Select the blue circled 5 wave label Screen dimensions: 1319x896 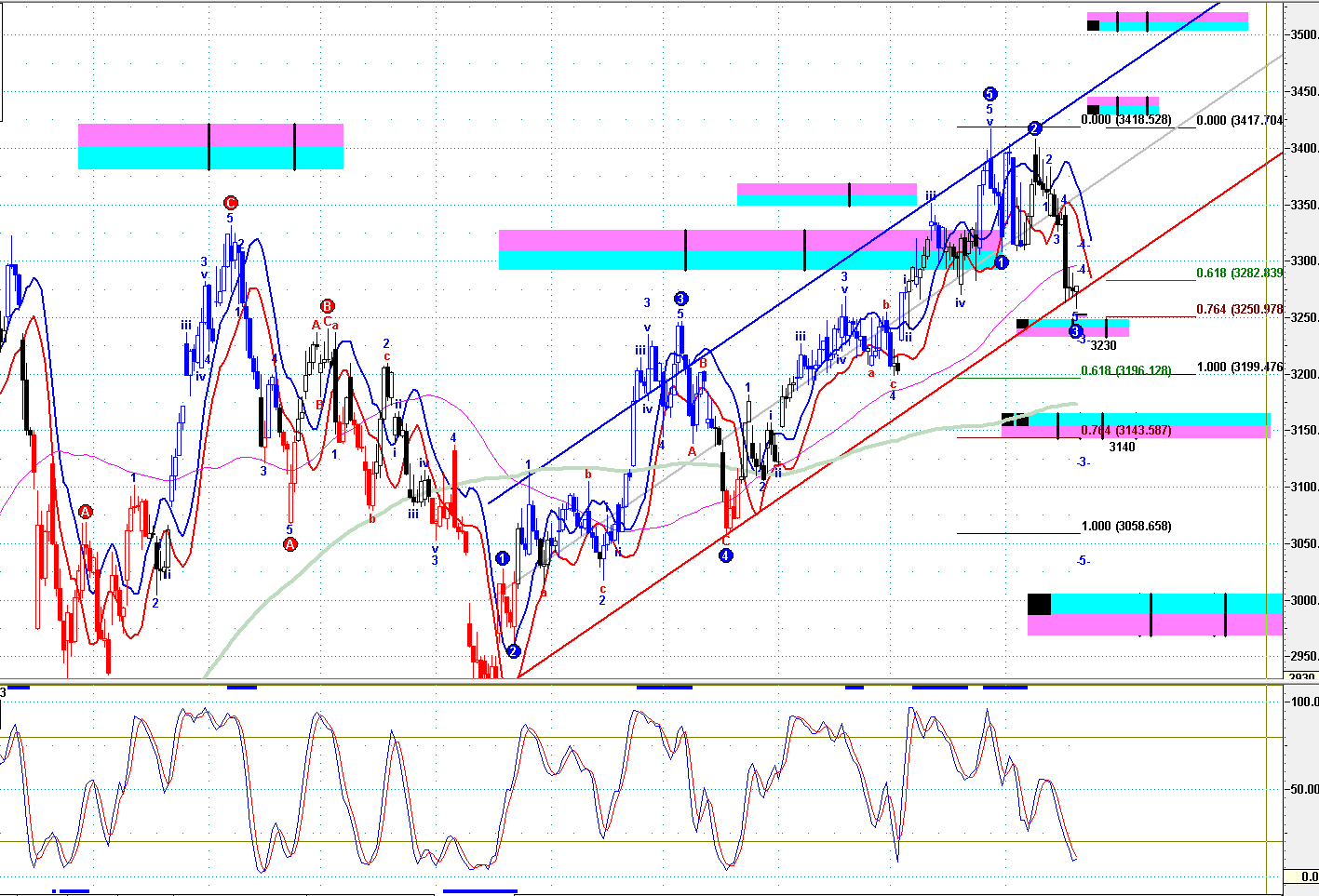[x=989, y=93]
